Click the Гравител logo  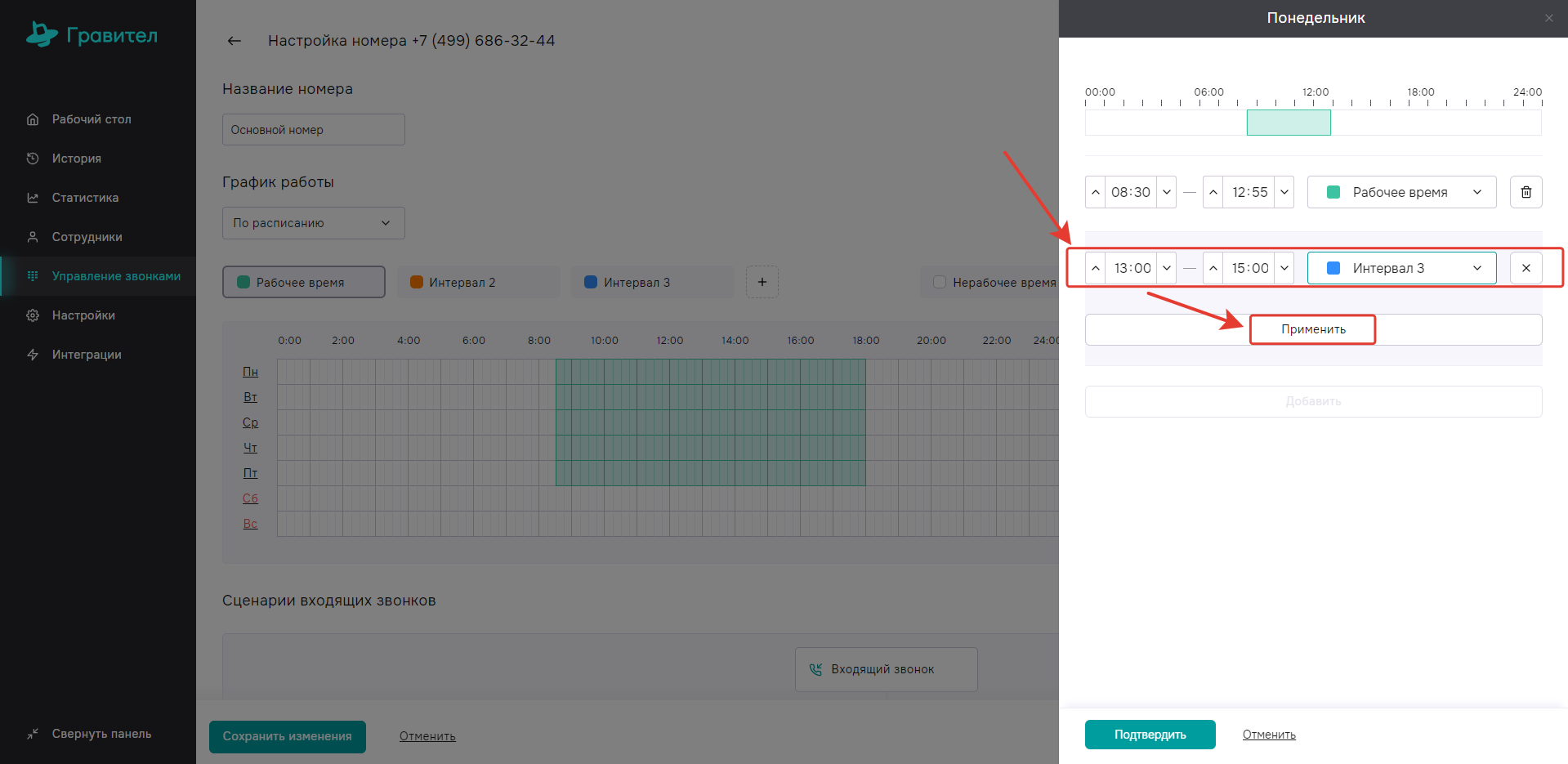92,35
